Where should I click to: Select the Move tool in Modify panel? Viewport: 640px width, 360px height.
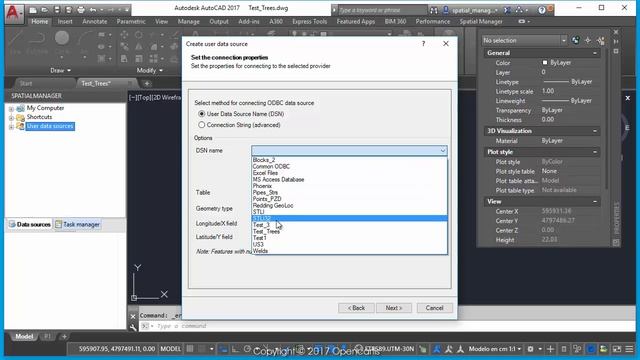point(124,35)
